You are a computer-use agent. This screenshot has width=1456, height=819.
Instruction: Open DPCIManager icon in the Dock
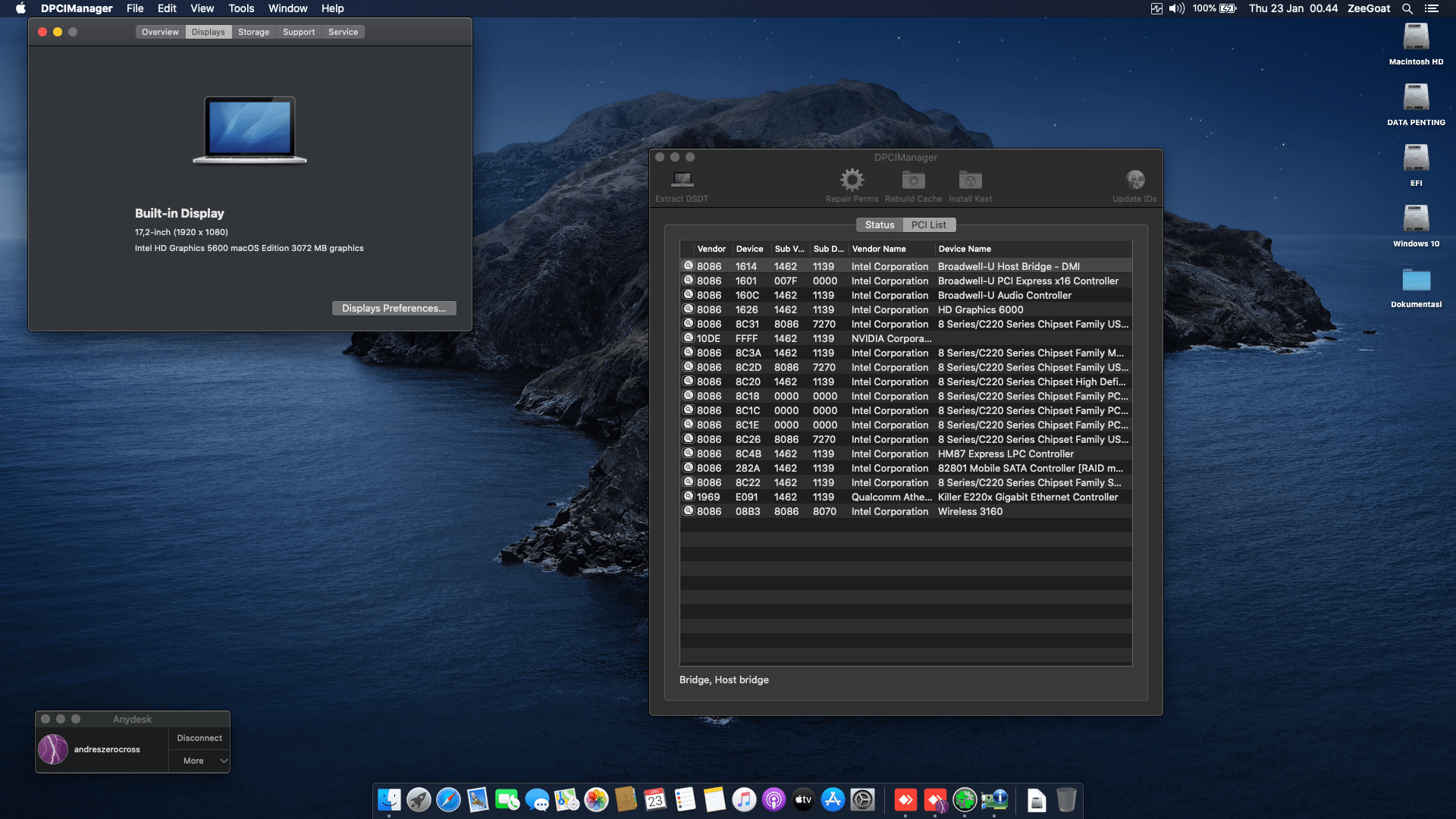pyautogui.click(x=994, y=799)
